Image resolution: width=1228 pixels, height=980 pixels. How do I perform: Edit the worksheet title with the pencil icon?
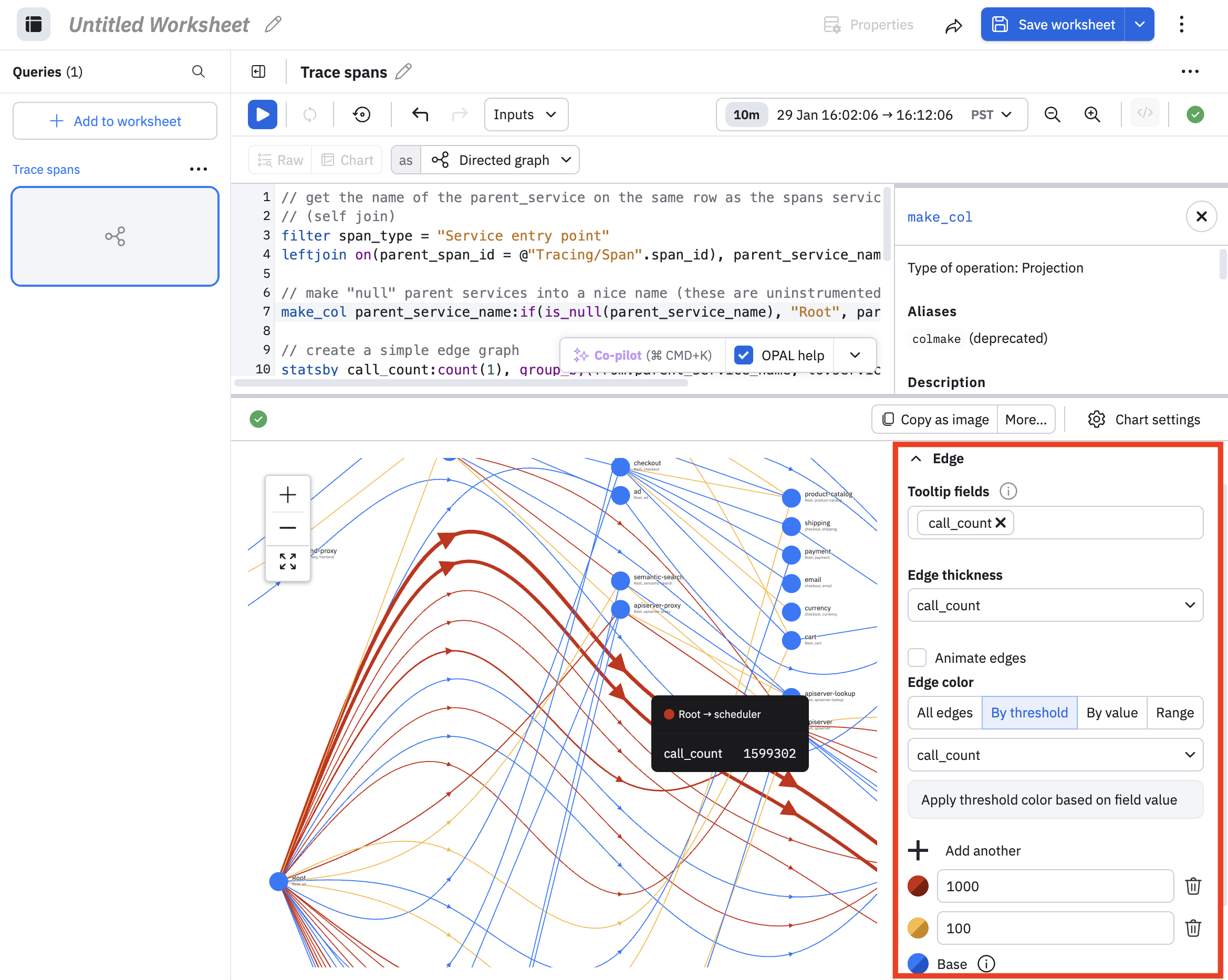[x=274, y=25]
